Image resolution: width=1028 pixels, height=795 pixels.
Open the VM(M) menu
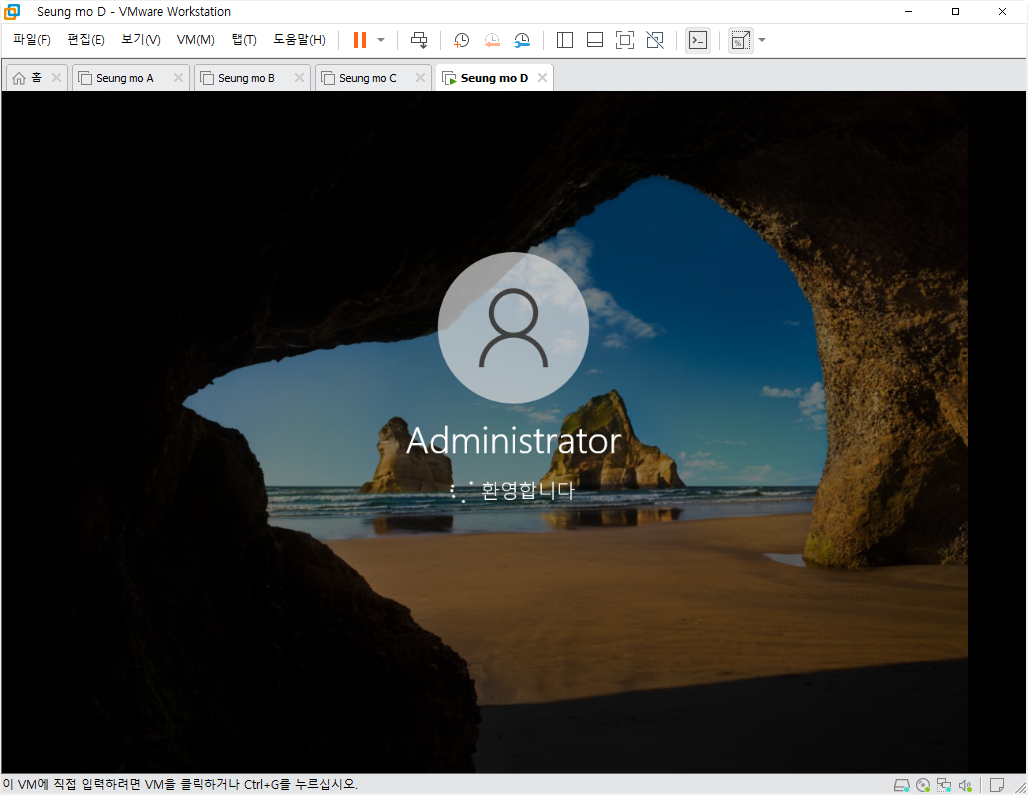pos(195,40)
